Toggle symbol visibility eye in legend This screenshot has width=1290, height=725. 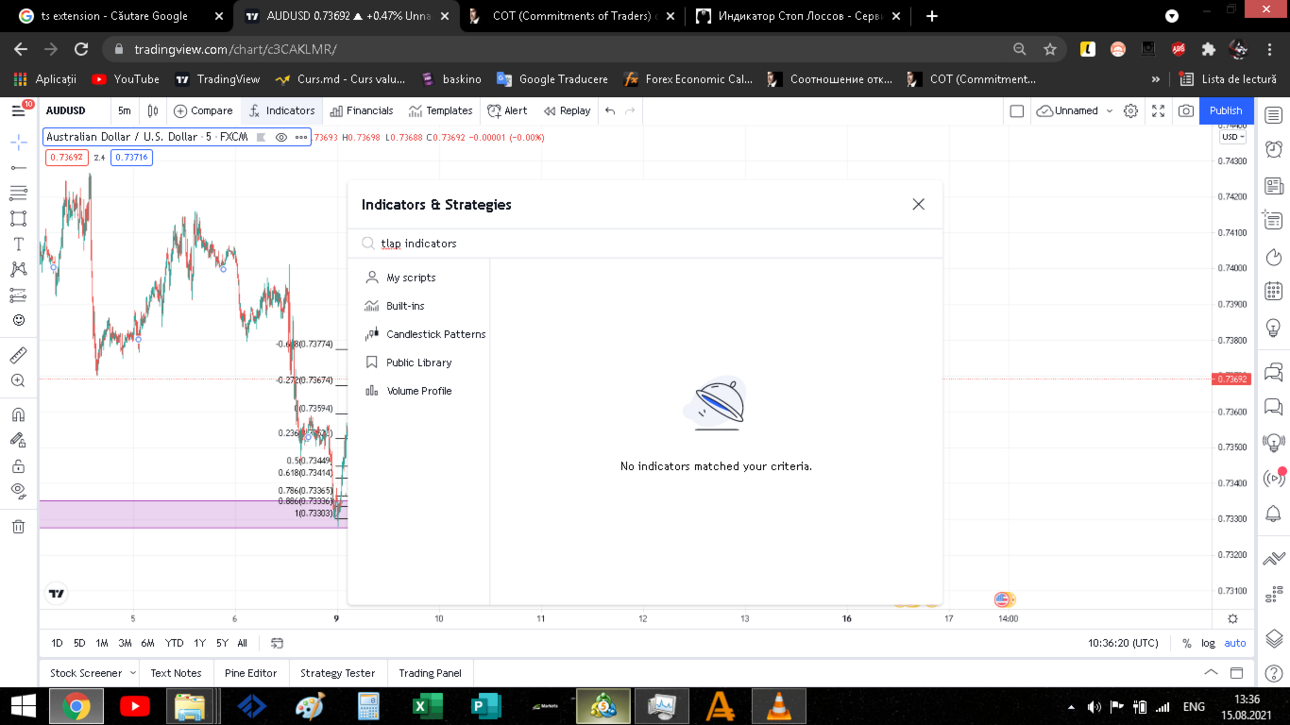(x=281, y=137)
